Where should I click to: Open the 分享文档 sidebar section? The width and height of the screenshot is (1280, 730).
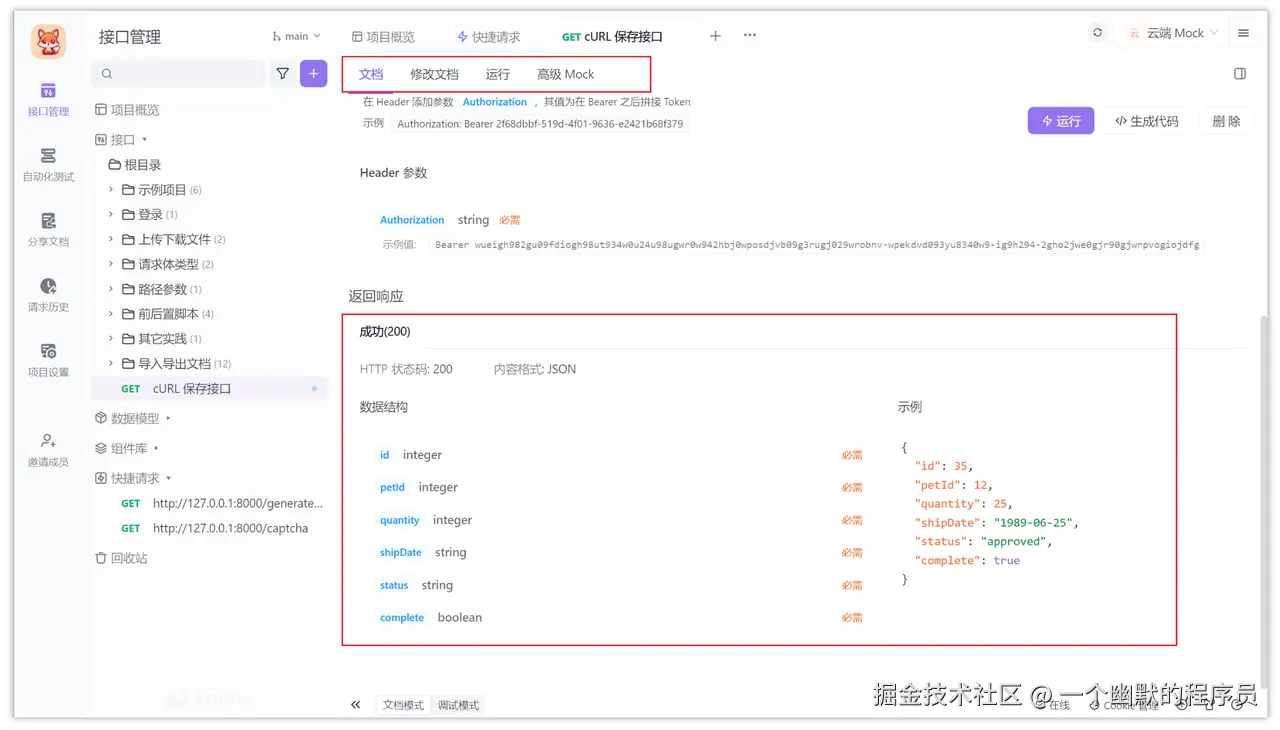(48, 229)
